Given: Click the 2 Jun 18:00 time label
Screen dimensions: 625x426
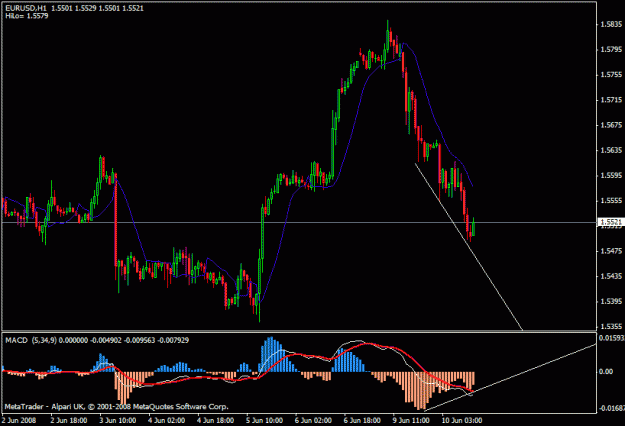Looking at the screenshot, I should click(69, 420).
